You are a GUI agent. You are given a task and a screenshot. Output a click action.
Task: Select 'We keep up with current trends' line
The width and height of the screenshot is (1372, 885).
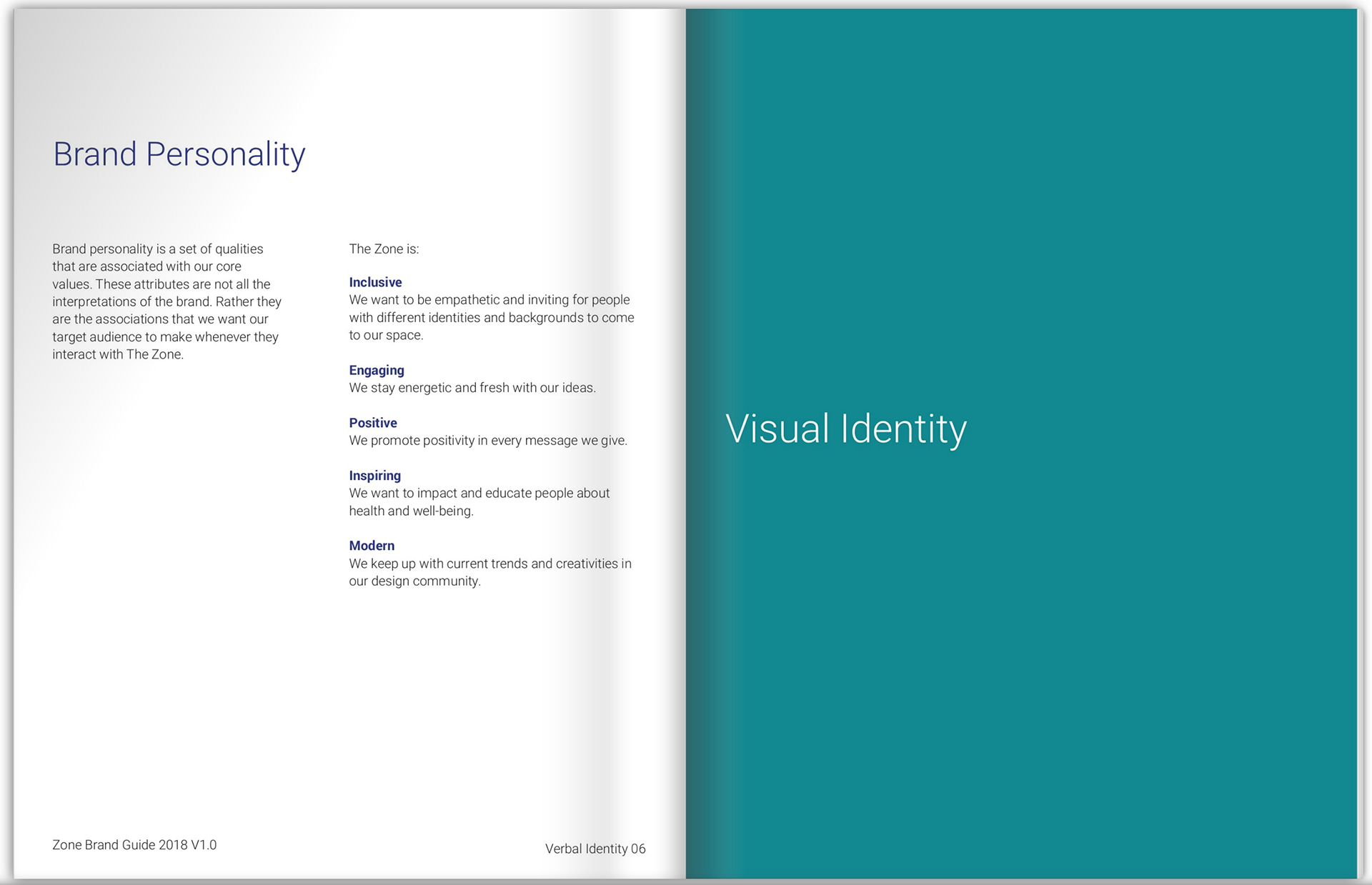click(490, 564)
